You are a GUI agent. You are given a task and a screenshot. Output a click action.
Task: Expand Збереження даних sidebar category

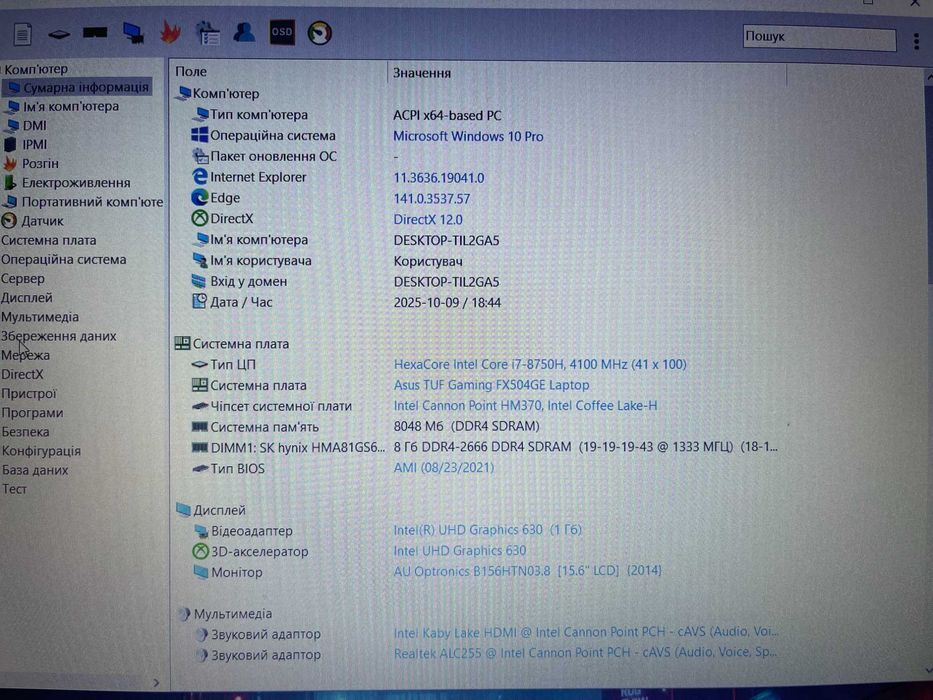(59, 336)
